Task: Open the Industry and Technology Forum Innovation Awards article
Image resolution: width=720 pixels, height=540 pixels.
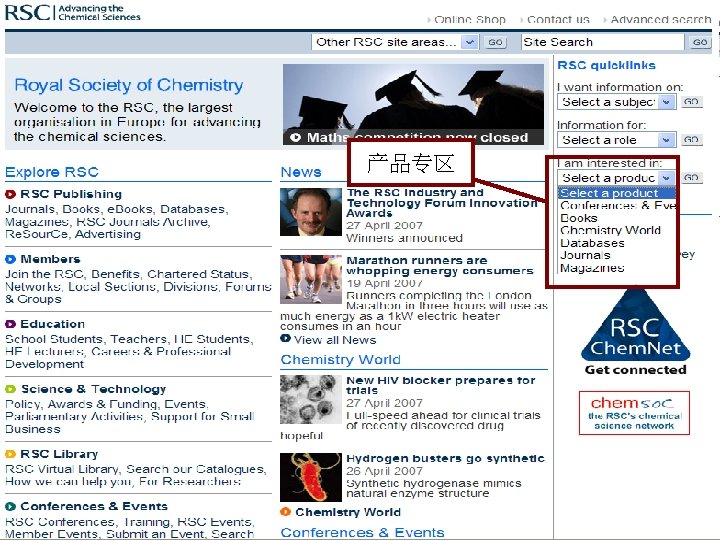Action: tap(442, 202)
